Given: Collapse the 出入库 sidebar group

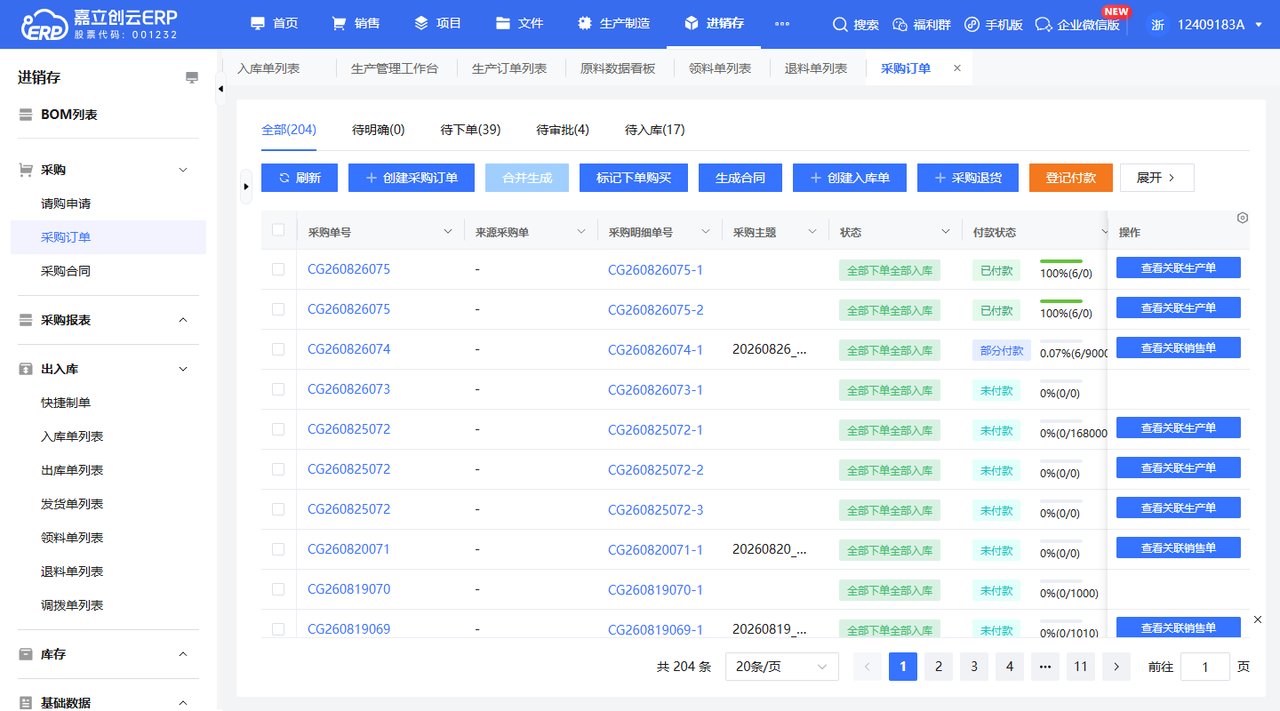Looking at the screenshot, I should [x=183, y=369].
